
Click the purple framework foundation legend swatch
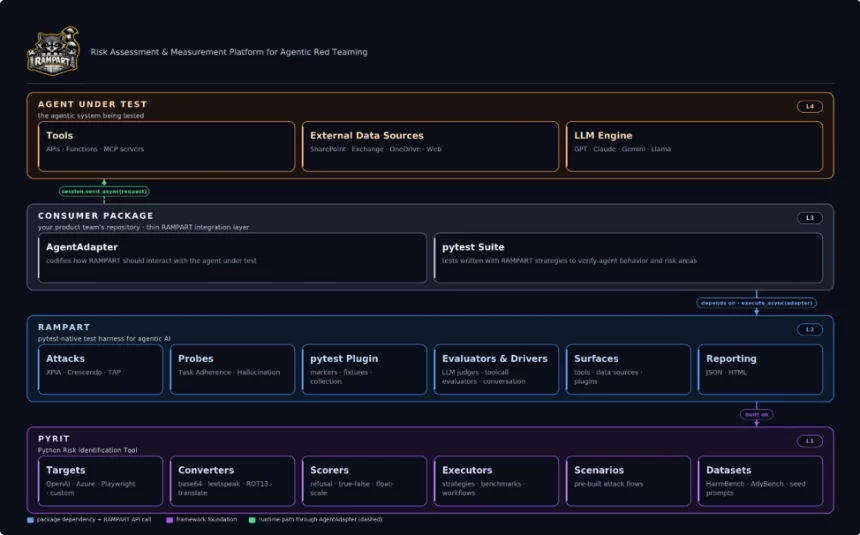[169, 520]
